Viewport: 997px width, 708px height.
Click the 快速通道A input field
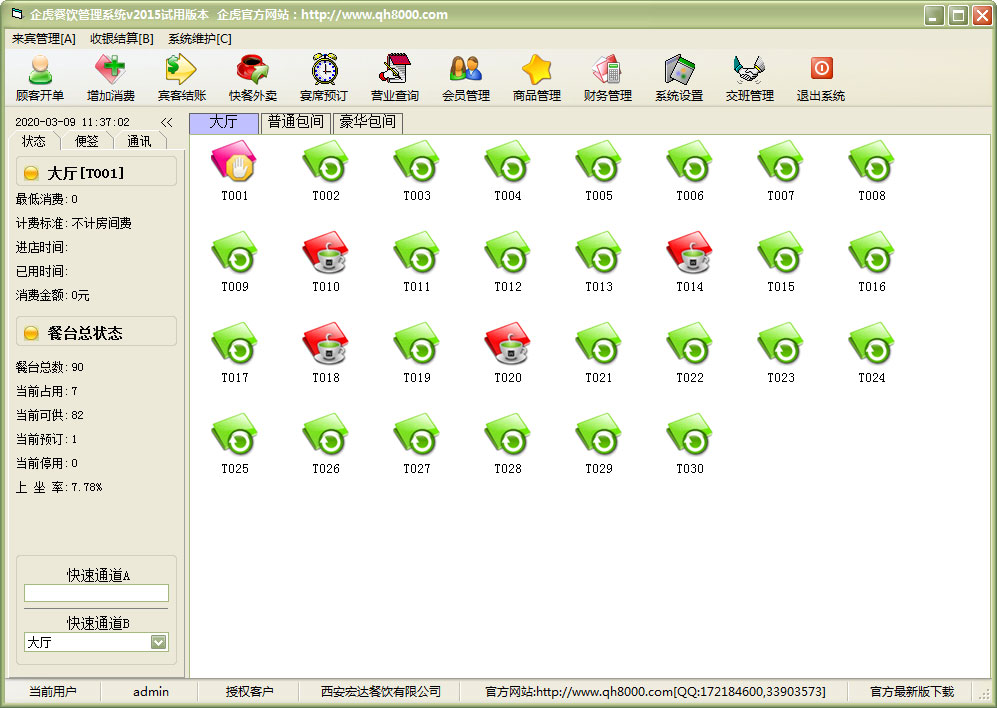(x=96, y=593)
